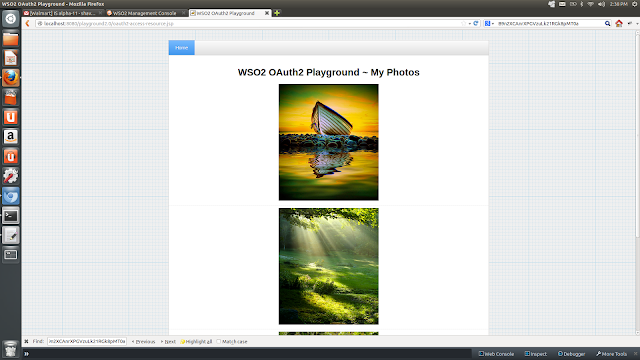Open the URL history dropdown arrow
This screenshot has height=360, width=640.
click(470, 24)
